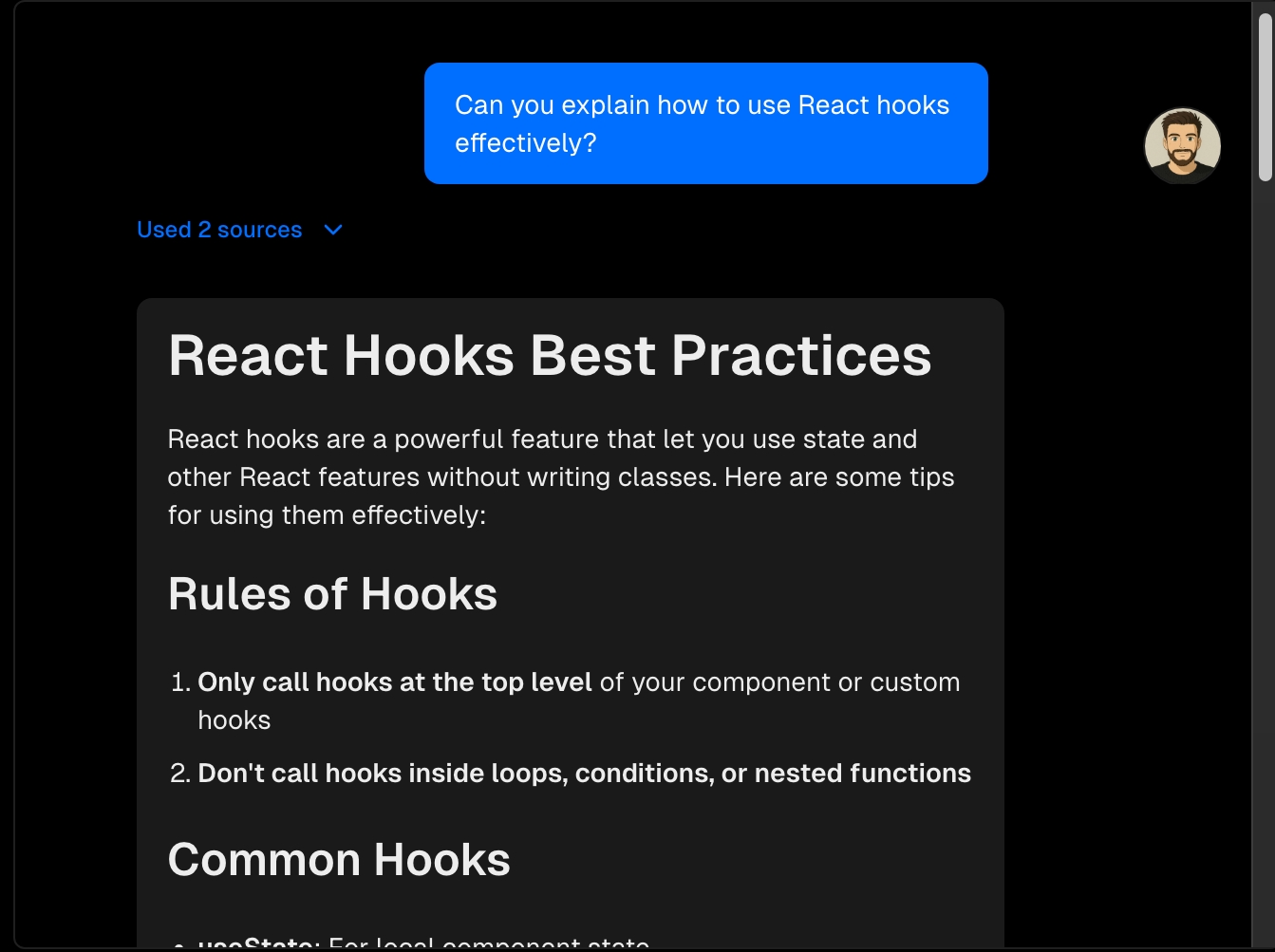Click the vertical scrollbar thumb
Screen dimensions: 1275x952
(x=1265, y=95)
